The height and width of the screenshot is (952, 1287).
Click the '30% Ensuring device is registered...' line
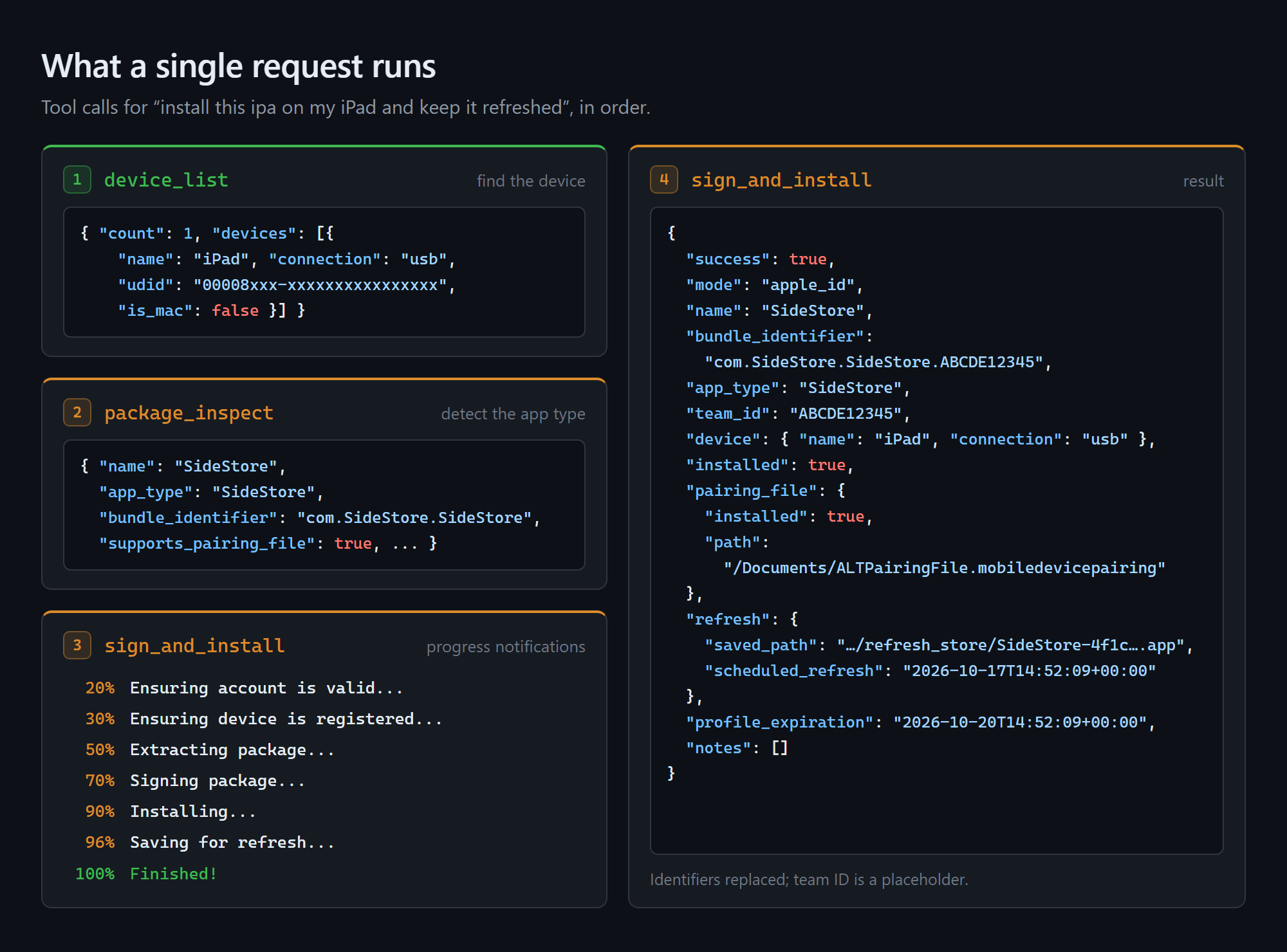tap(263, 719)
